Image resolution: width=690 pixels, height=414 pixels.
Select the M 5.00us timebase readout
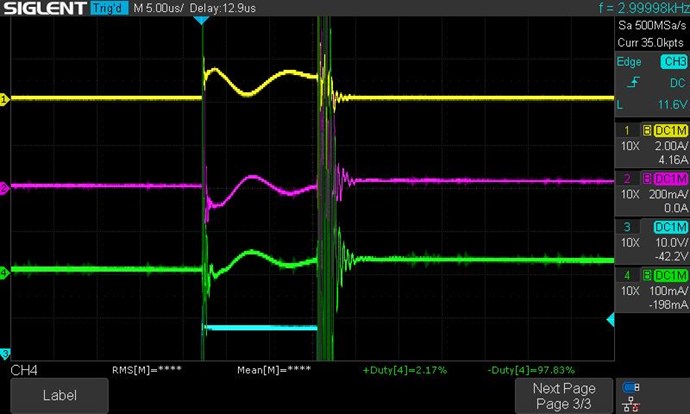coord(158,8)
